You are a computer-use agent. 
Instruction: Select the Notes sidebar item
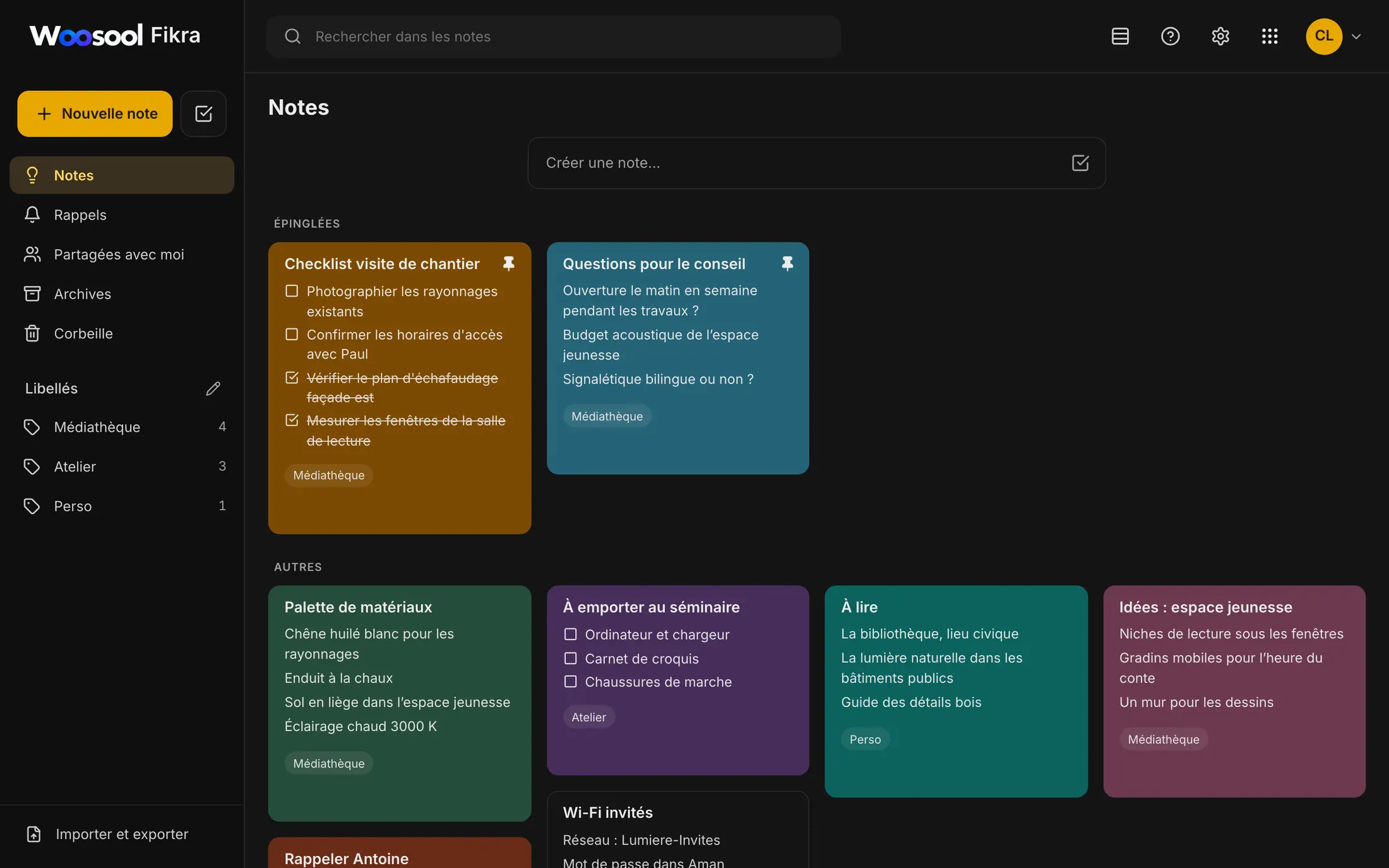[x=122, y=175]
